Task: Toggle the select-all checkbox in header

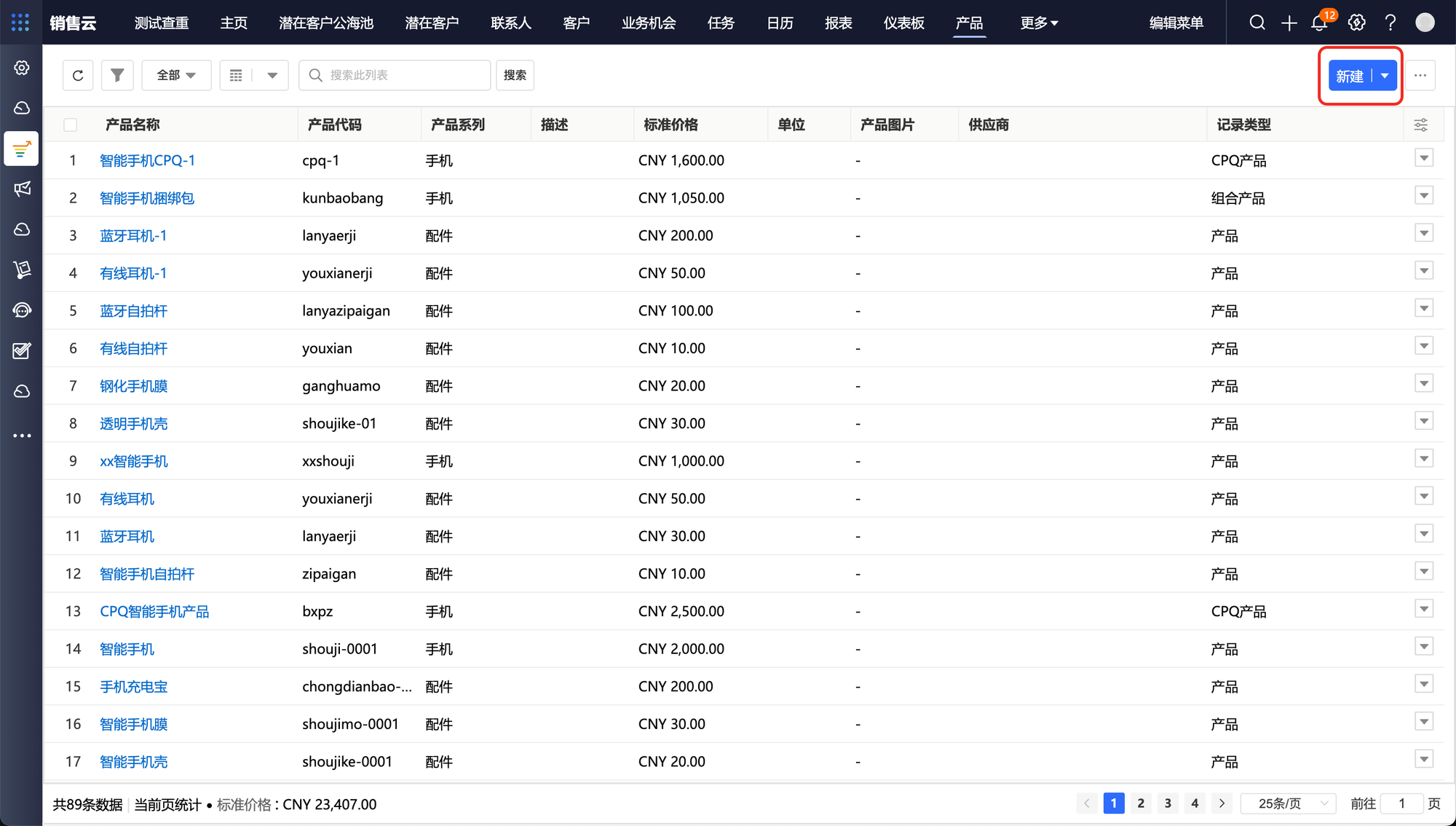Action: (x=71, y=125)
